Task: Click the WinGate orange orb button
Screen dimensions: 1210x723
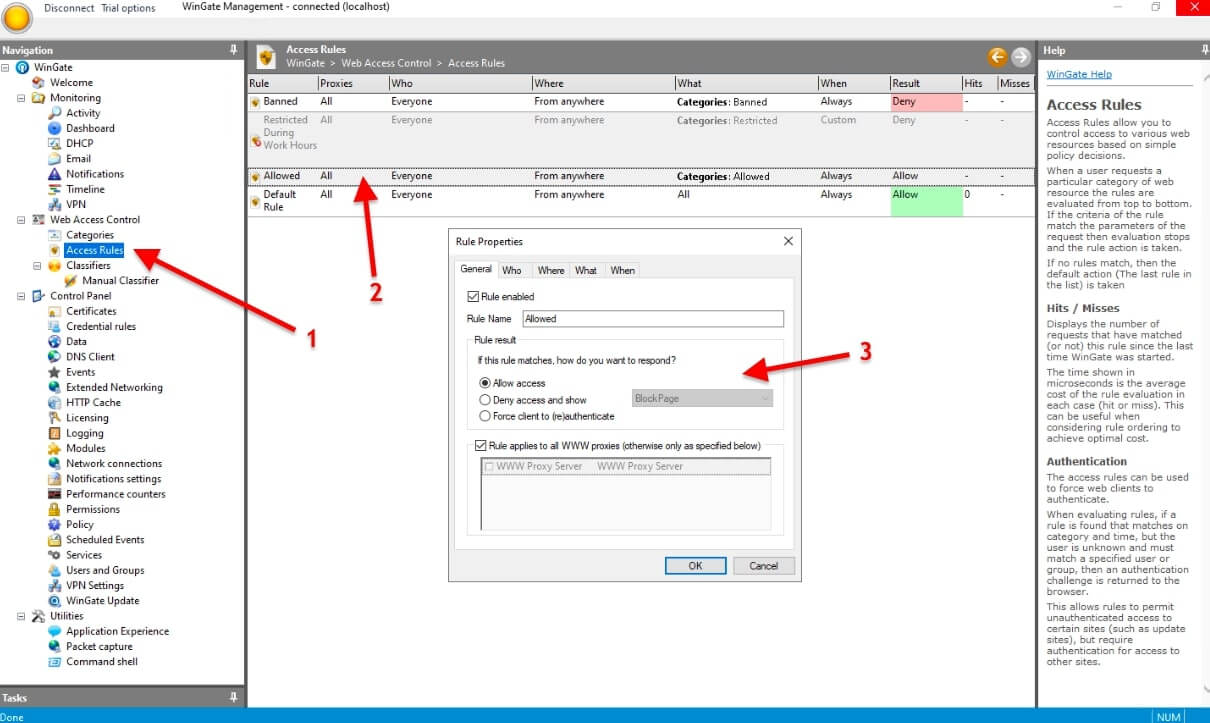Action: point(19,18)
